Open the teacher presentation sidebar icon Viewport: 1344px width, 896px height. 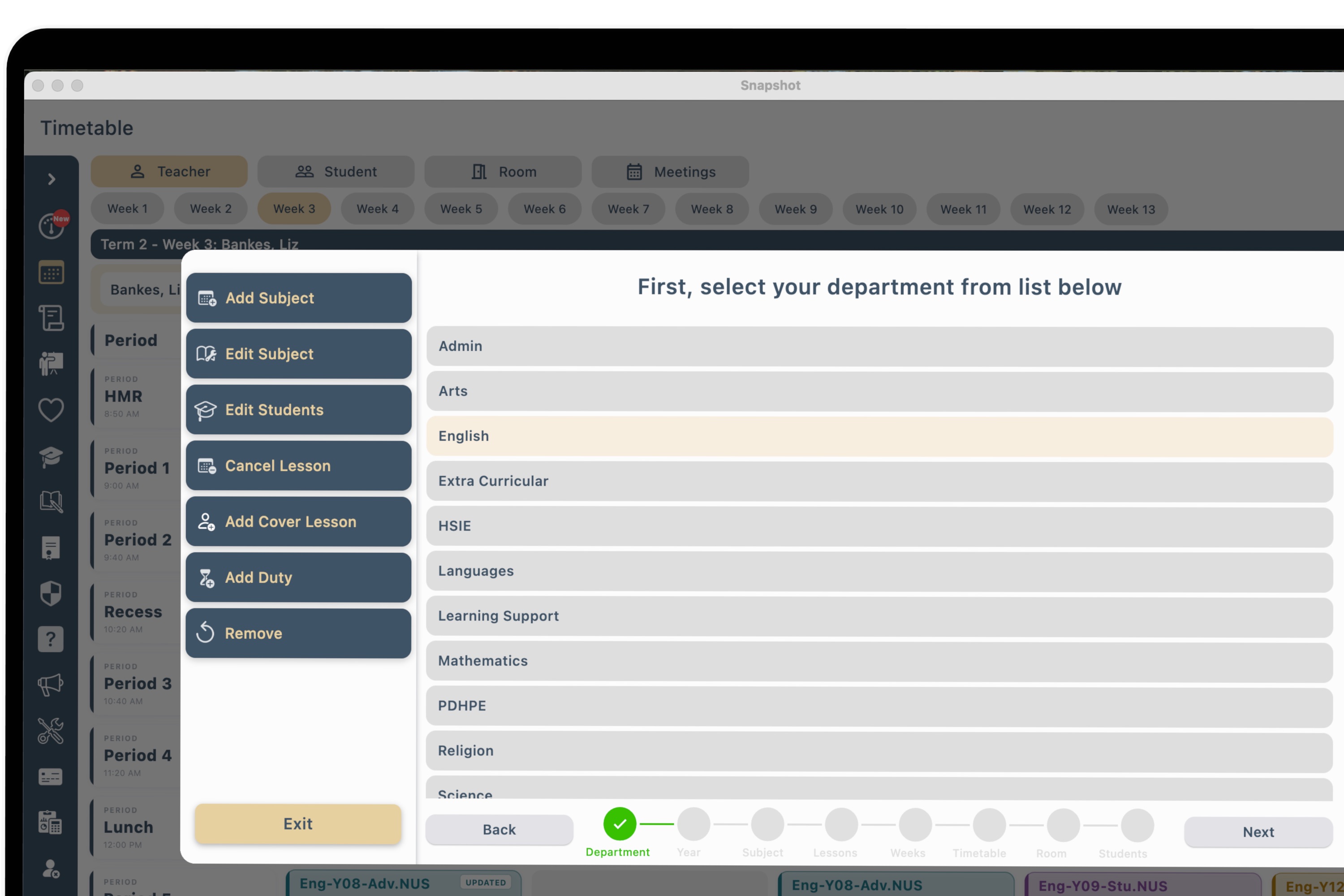(52, 363)
